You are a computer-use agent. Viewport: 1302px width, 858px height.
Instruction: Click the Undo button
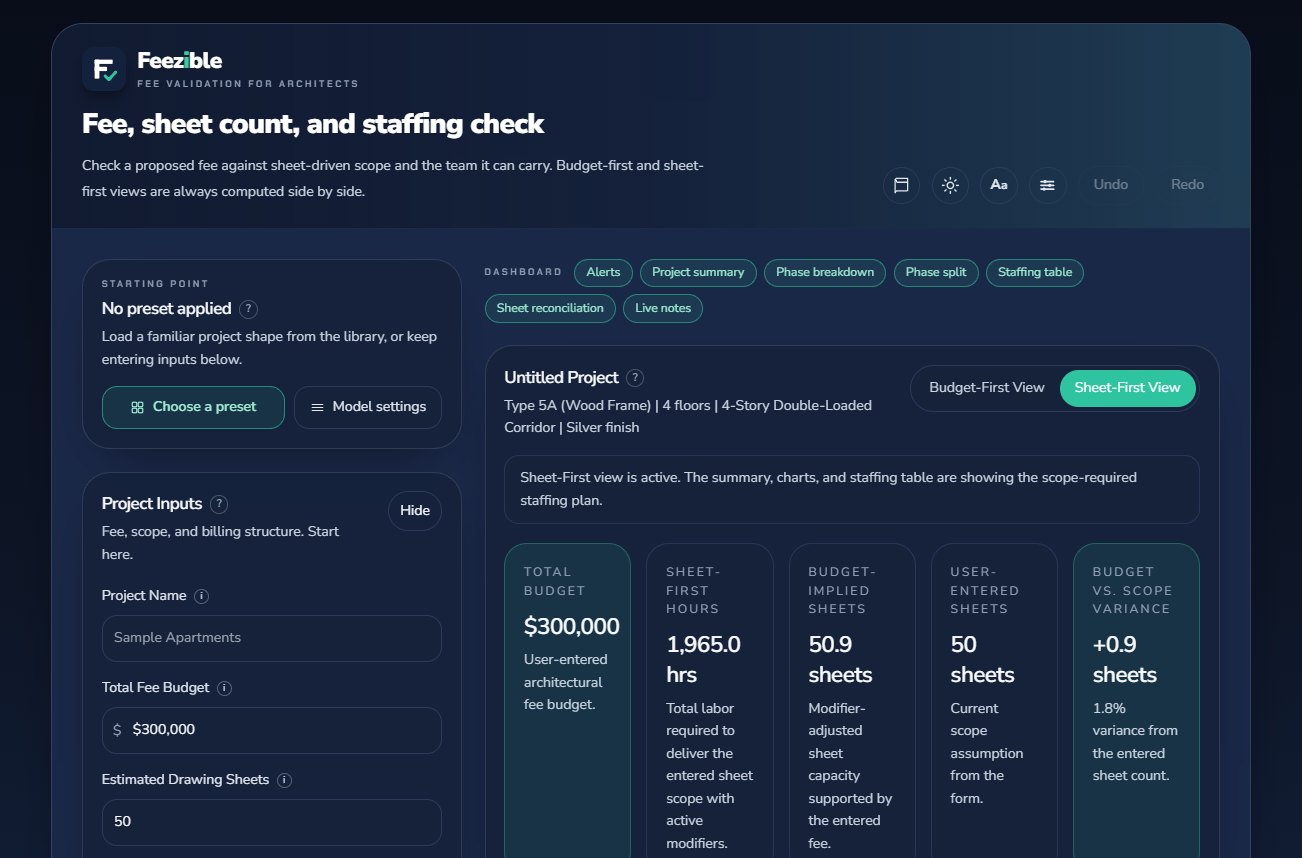(x=1111, y=185)
